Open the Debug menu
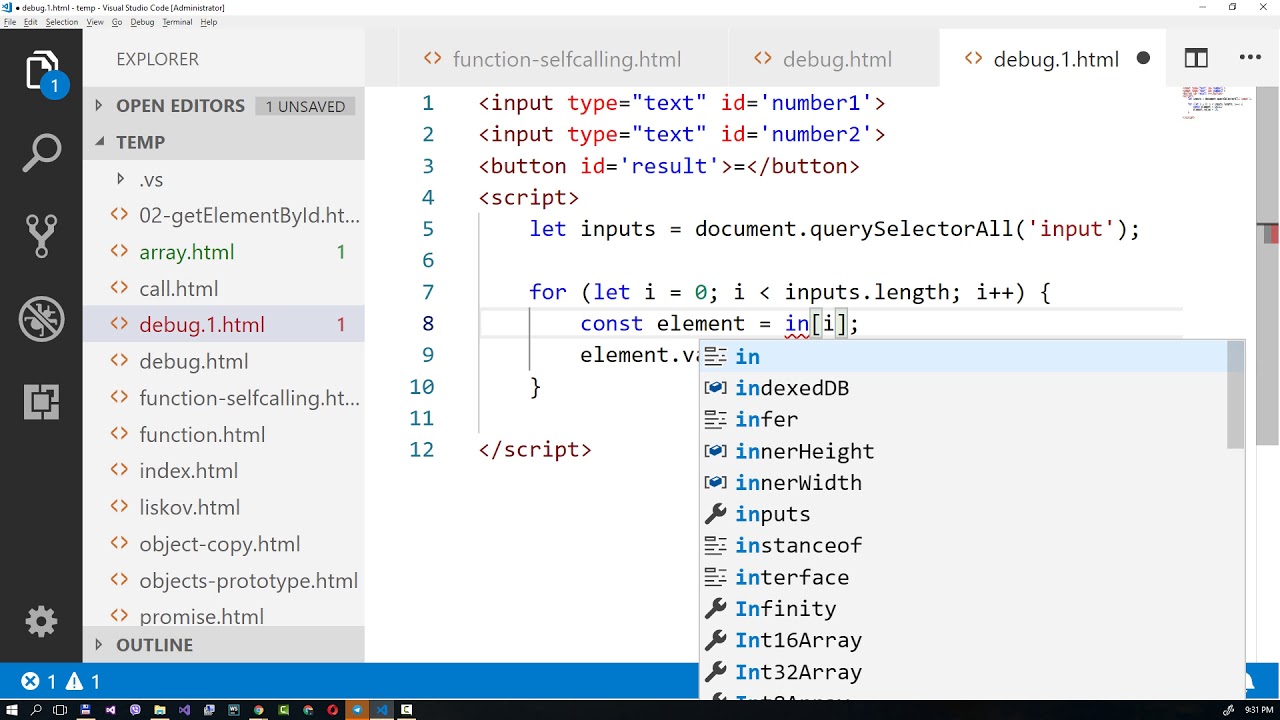The image size is (1280, 720). pos(143,22)
